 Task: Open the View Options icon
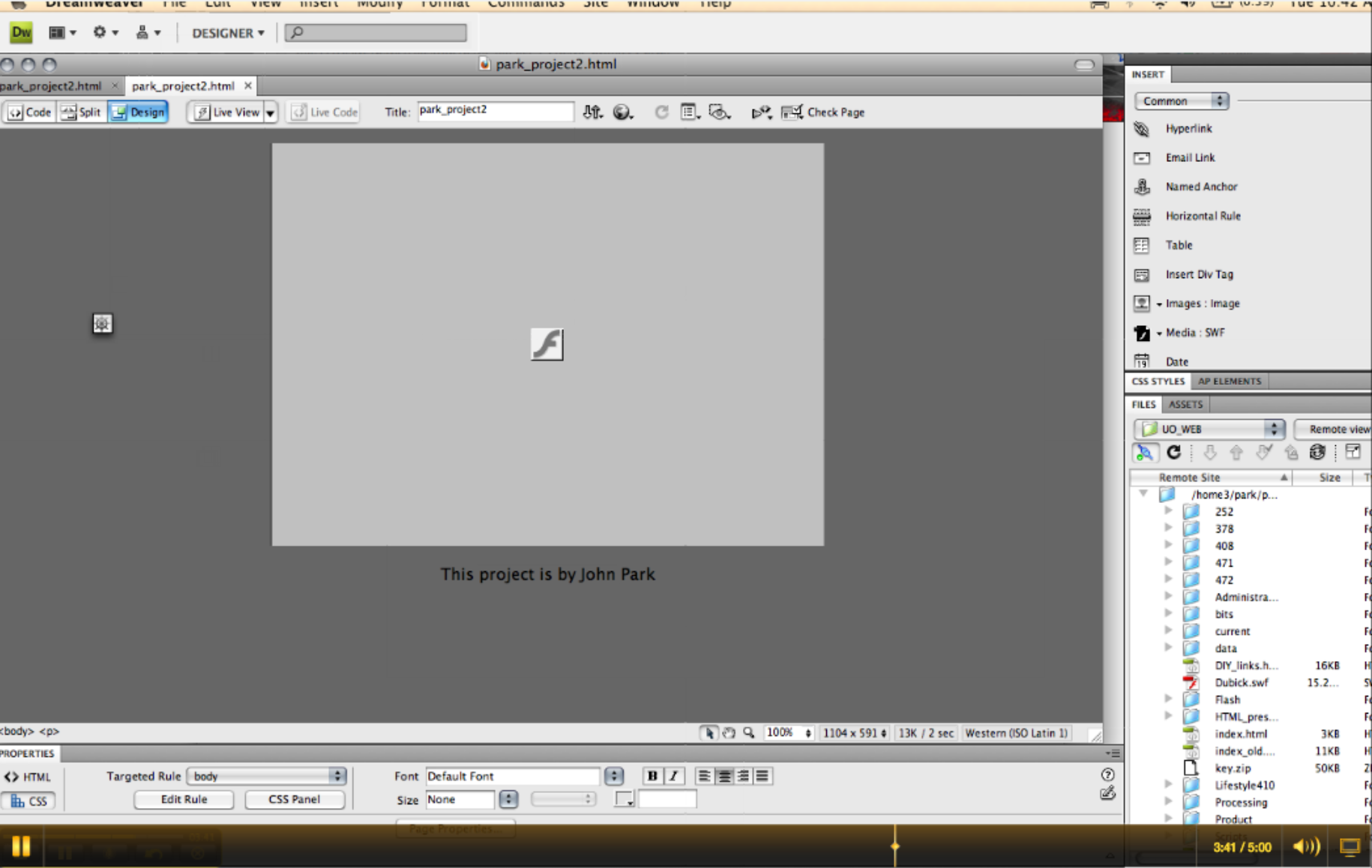pos(690,112)
